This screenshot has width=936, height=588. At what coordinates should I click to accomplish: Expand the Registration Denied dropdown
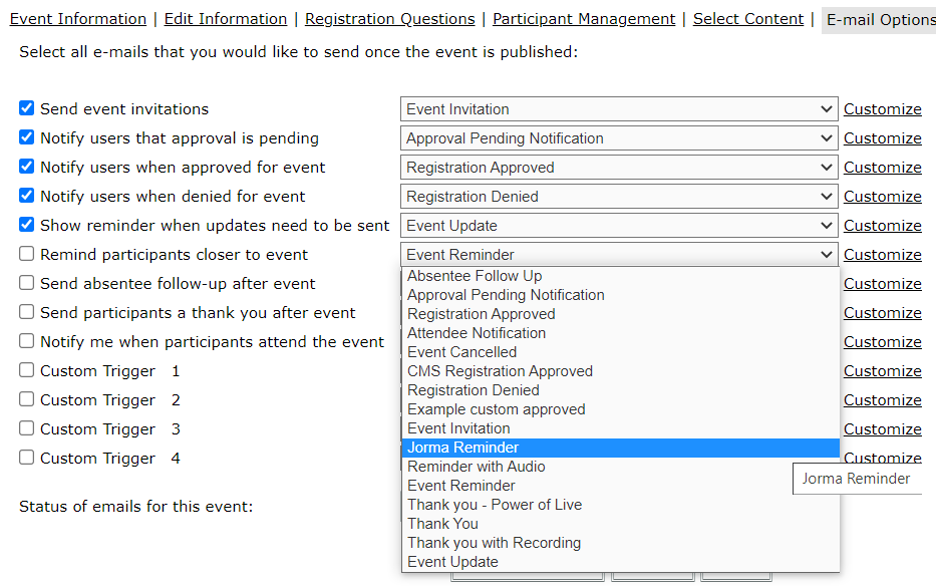619,196
